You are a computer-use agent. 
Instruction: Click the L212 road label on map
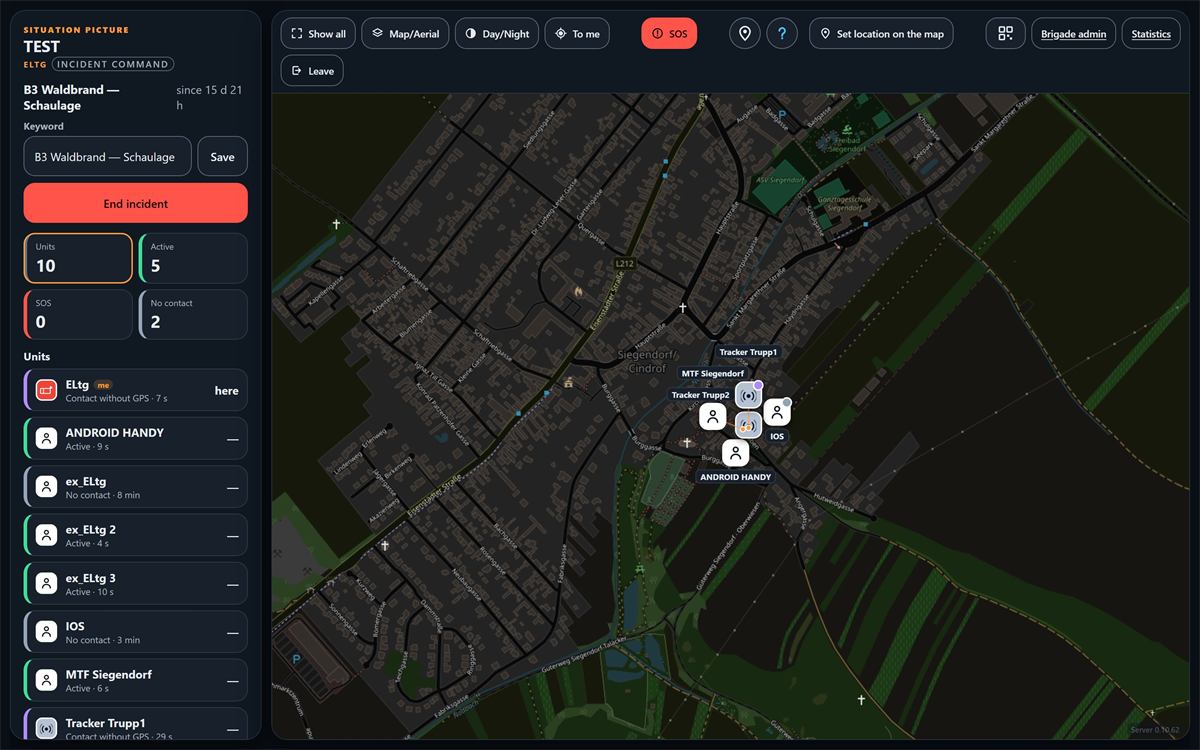pyautogui.click(x=625, y=264)
